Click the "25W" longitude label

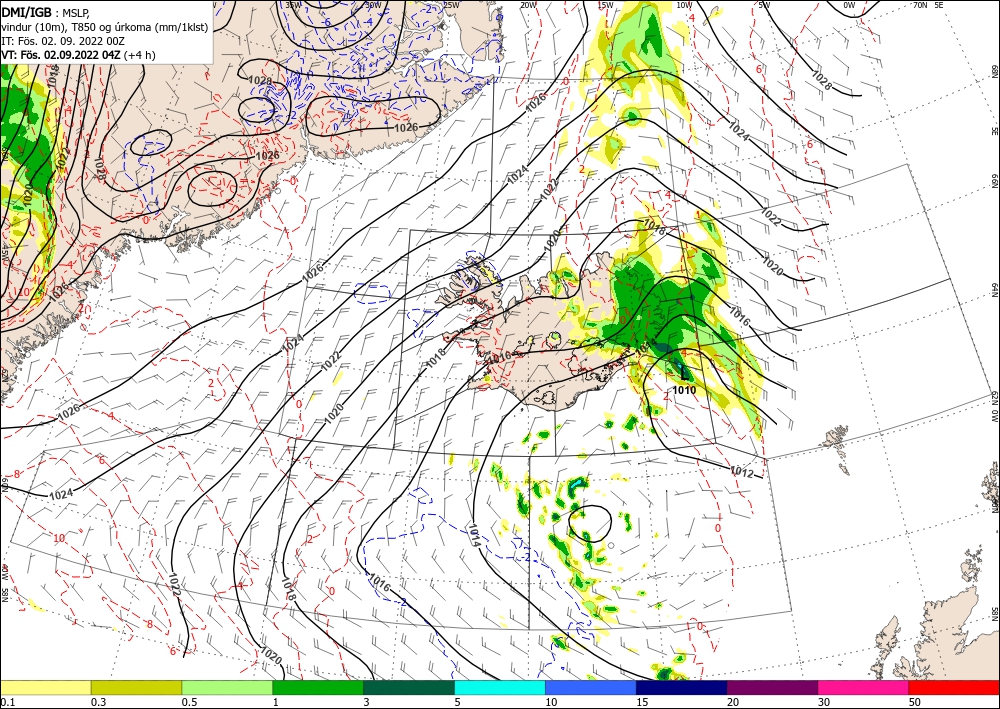451,5
